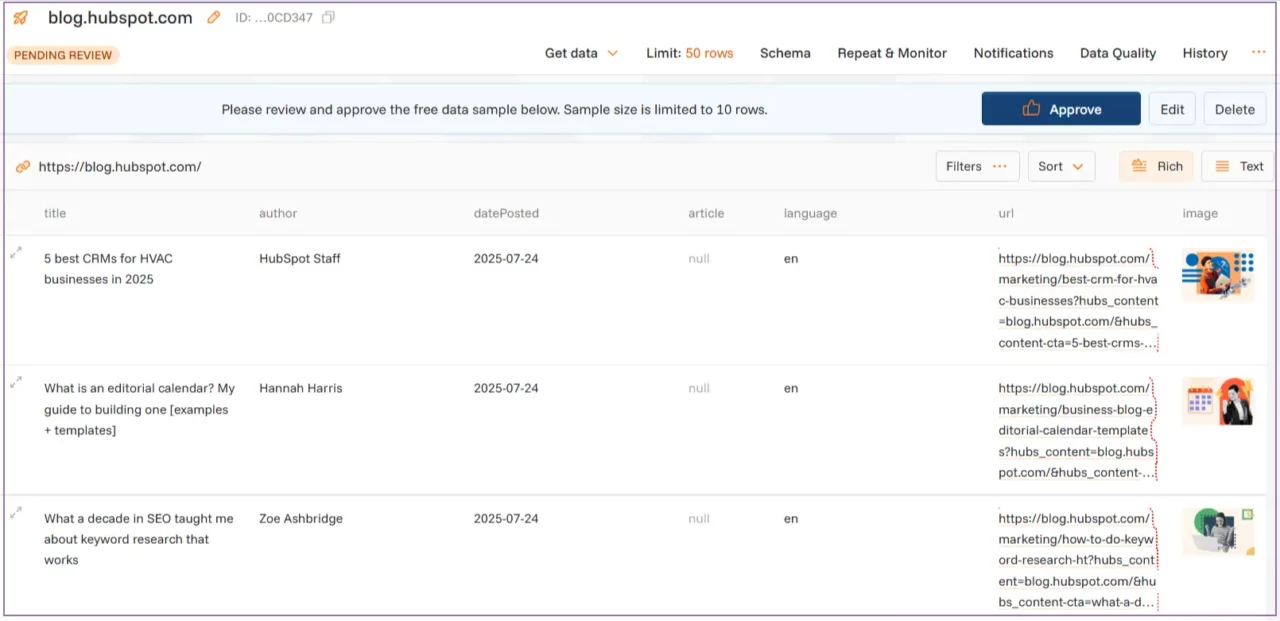Open the Schema tab

click(785, 53)
